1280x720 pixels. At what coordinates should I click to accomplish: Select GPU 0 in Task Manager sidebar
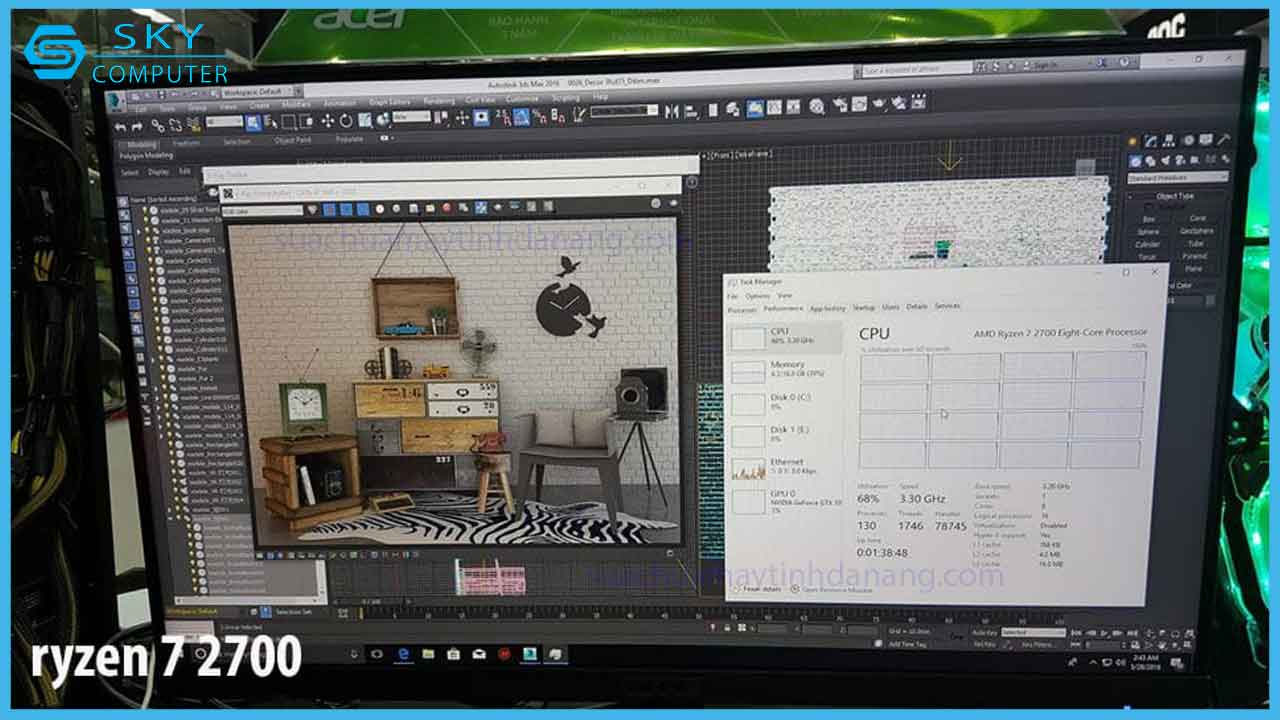point(785,500)
